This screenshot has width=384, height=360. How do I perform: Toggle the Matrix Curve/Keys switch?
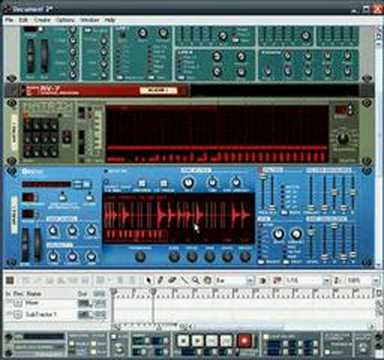(81, 112)
